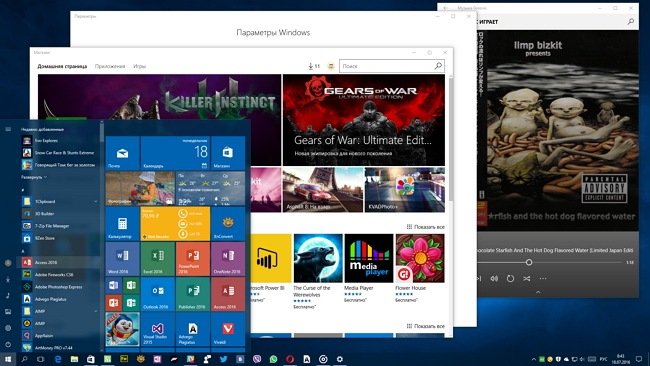Viewport: 650px width, 366px height.
Task: Open ArtMoney PRO v7.44 from app list
Action: coord(58,348)
